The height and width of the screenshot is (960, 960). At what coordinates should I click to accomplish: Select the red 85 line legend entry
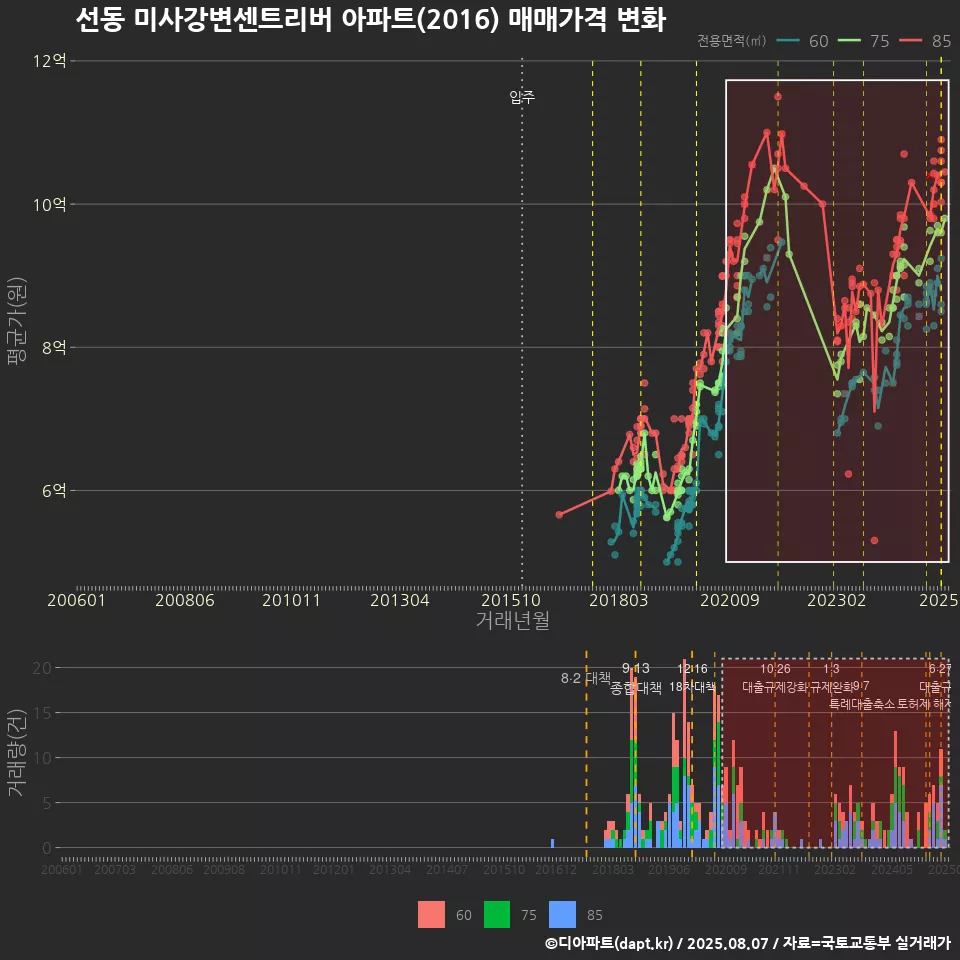925,41
